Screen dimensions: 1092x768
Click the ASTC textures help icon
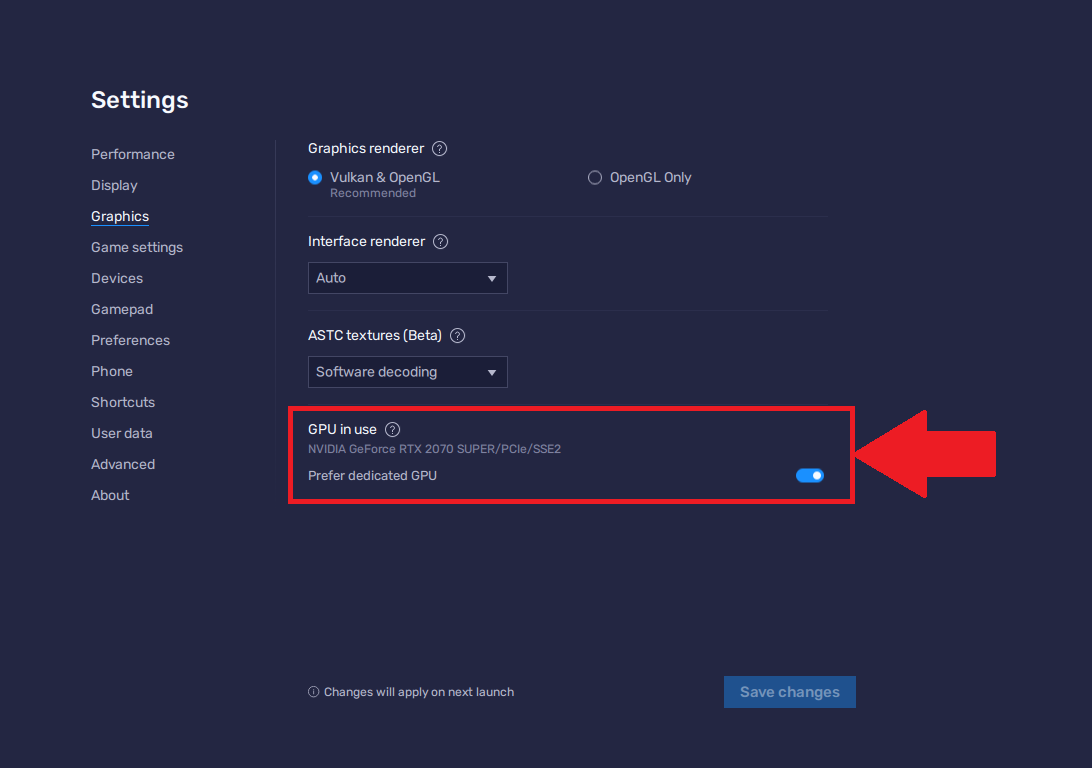[457, 336]
